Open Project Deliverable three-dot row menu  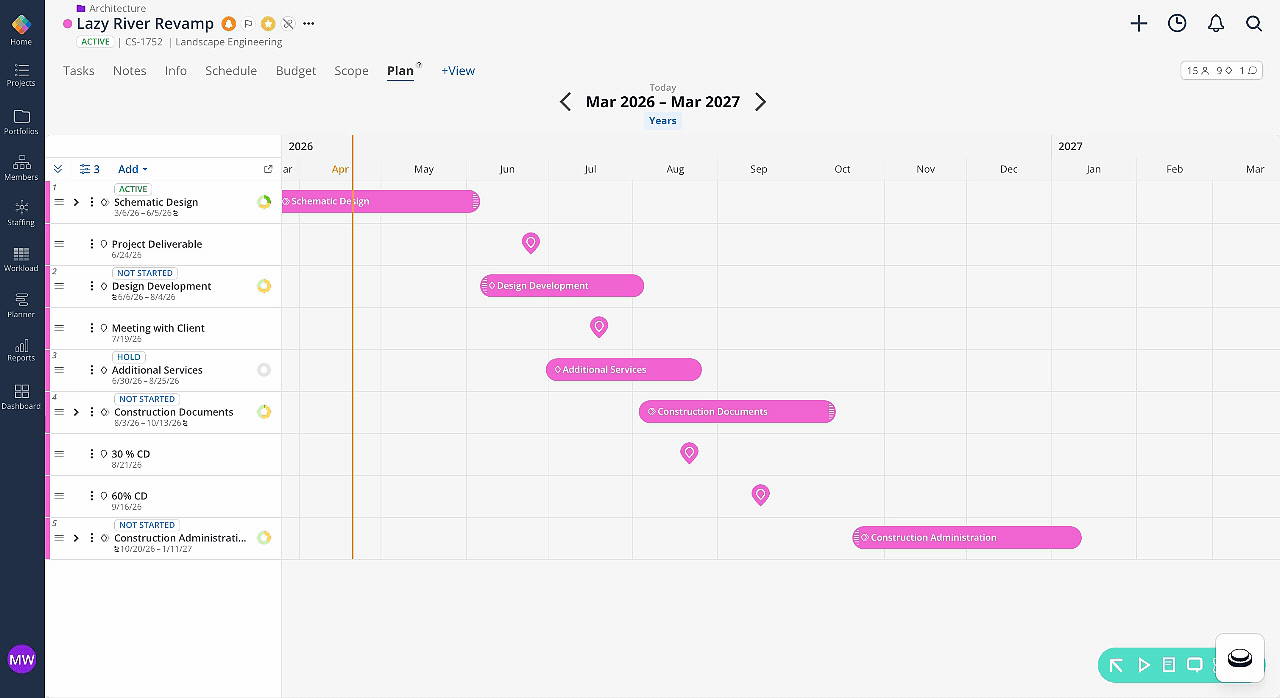(x=92, y=244)
